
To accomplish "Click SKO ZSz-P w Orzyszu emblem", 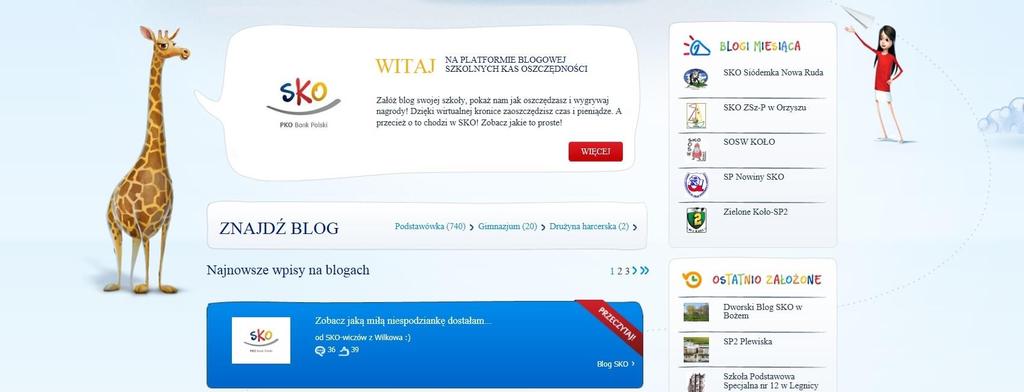I will click(x=696, y=116).
